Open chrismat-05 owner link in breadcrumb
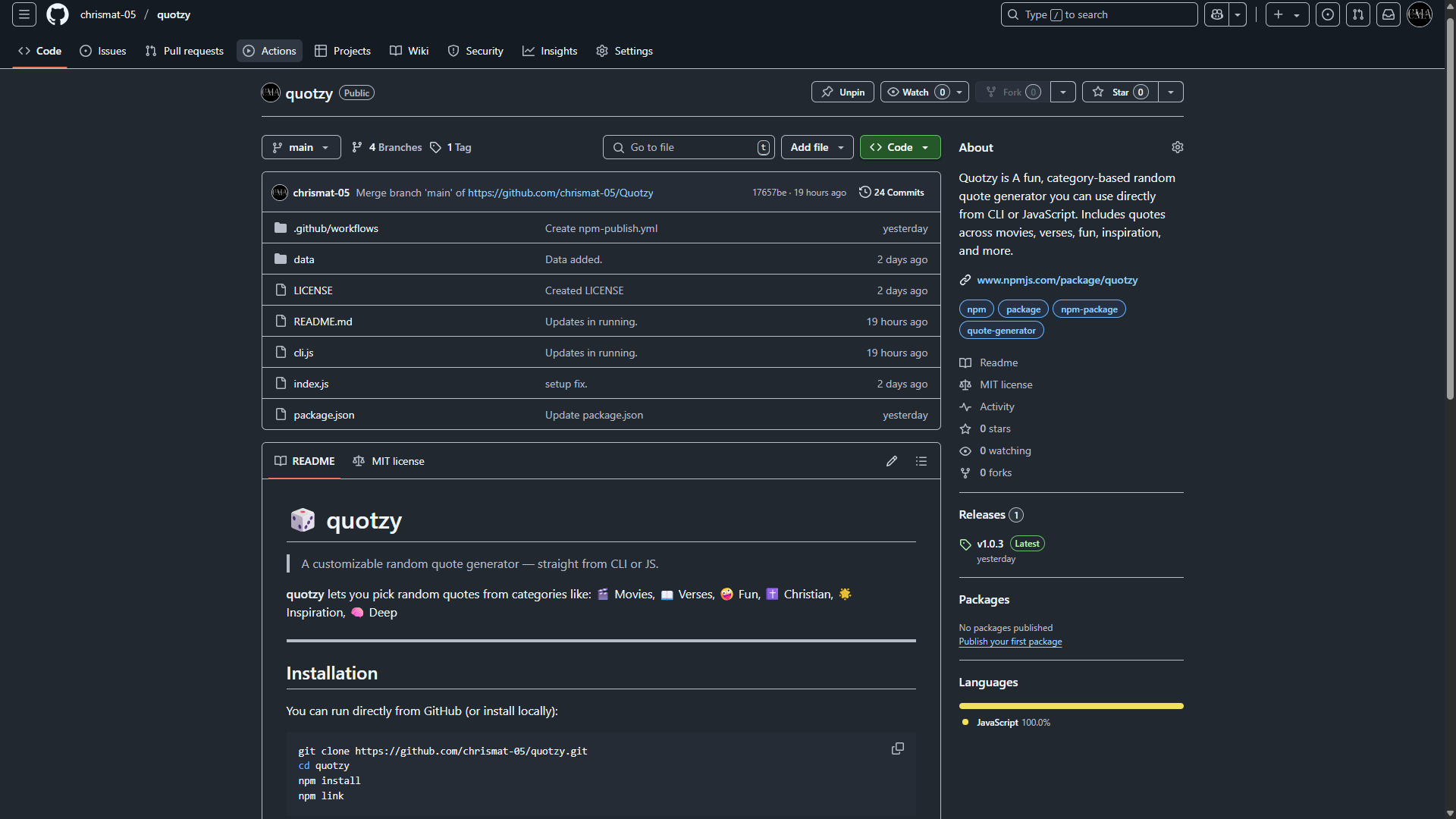1456x819 pixels. 108,14
